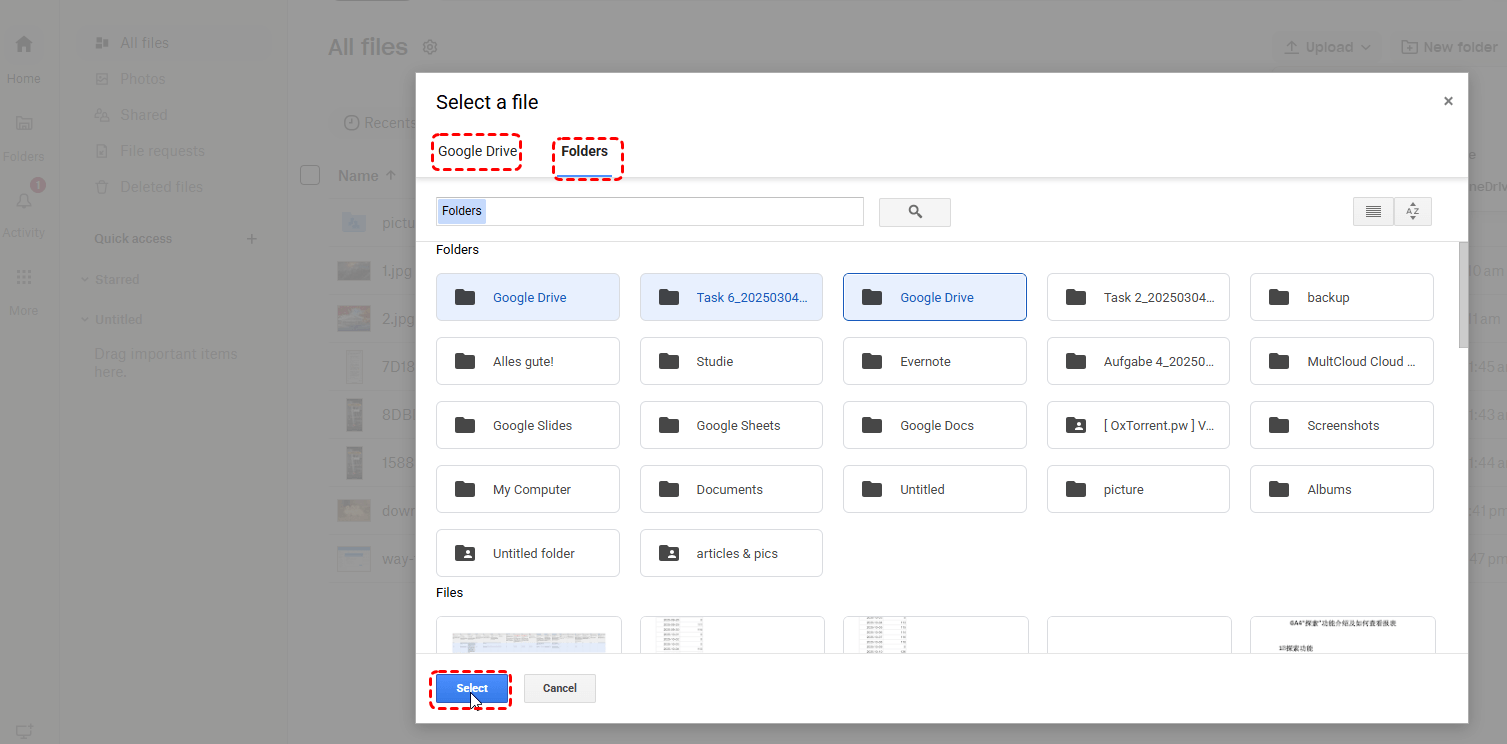Select the Folders tab
Viewport: 1507px width, 744px height.
(x=584, y=152)
